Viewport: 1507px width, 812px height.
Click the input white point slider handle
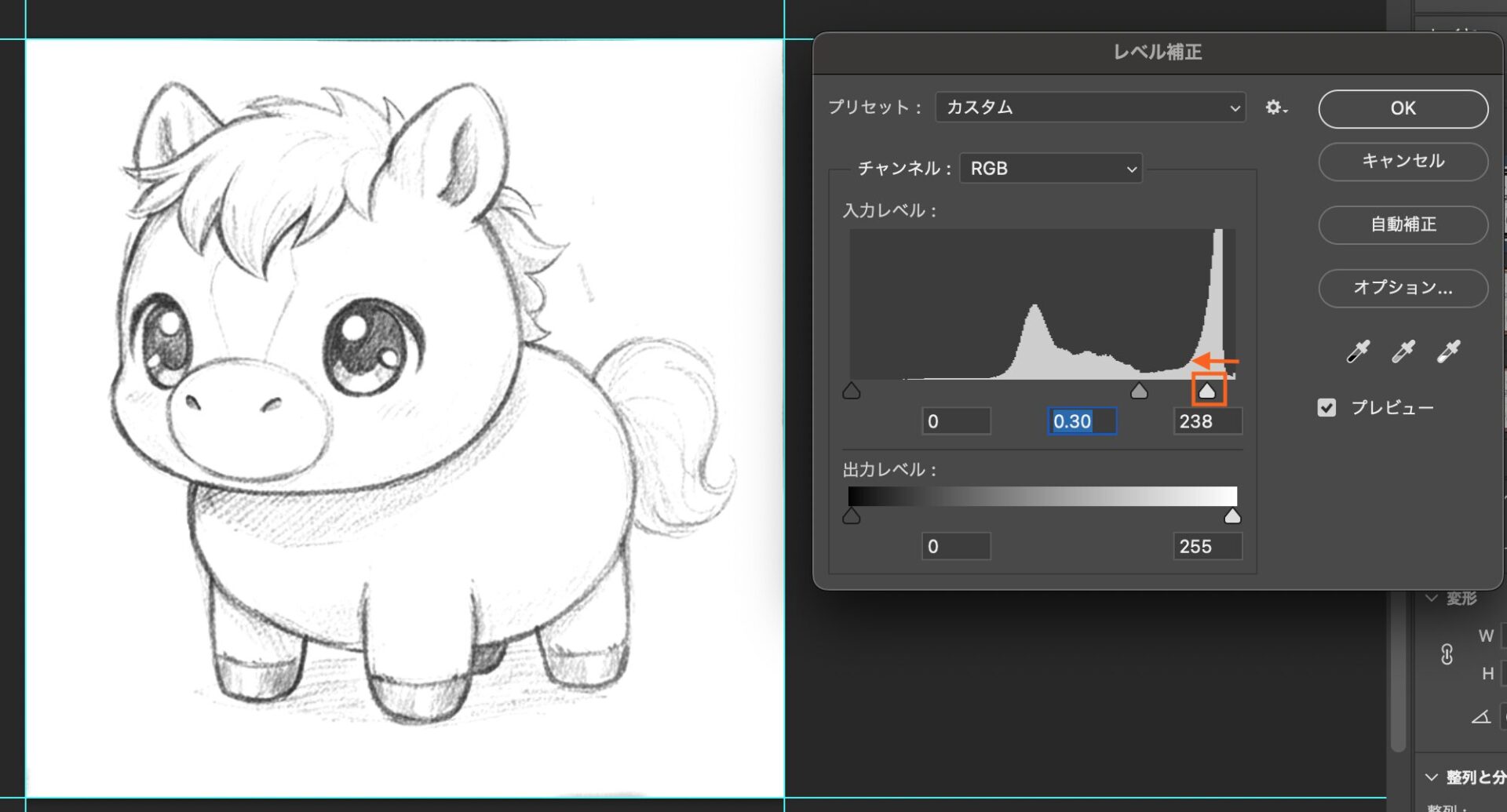[x=1207, y=391]
